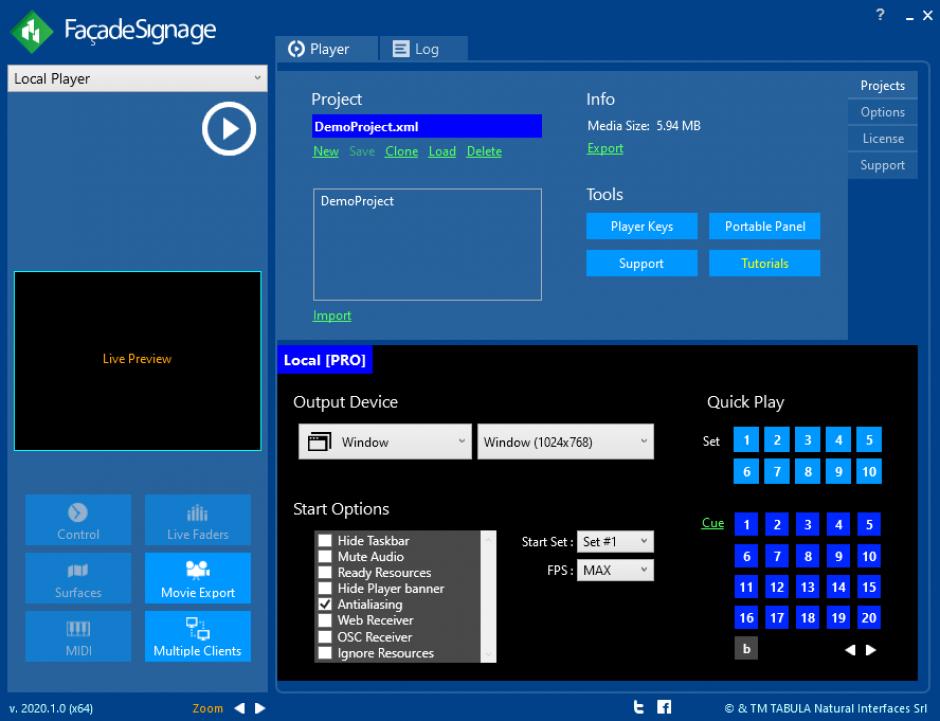This screenshot has width=940, height=721.
Task: Enable Web Receiver option
Action: (x=325, y=620)
